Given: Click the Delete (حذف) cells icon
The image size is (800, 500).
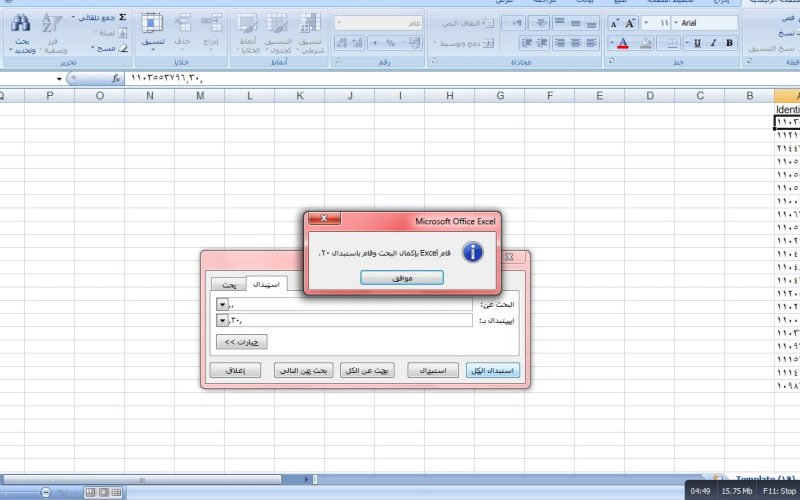Looking at the screenshot, I should coord(182,23).
